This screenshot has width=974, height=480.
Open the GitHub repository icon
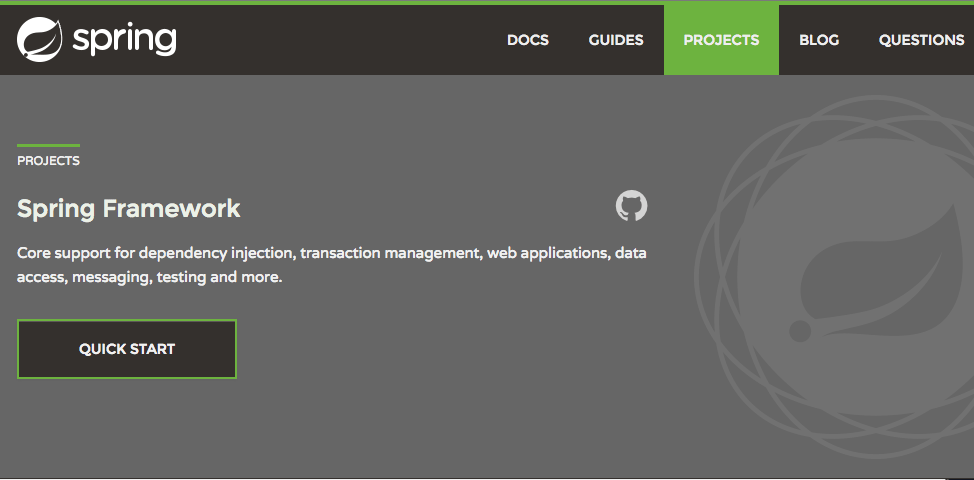[631, 206]
